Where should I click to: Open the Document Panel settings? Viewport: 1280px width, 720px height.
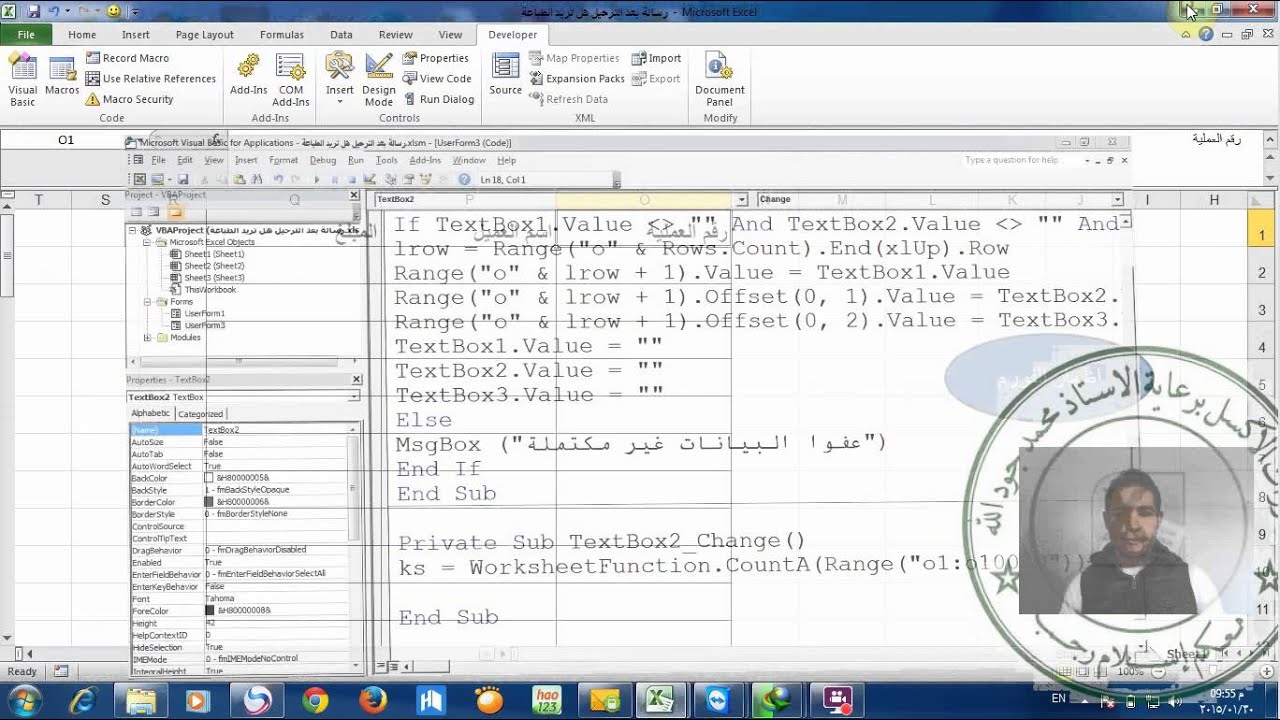pyautogui.click(x=720, y=80)
